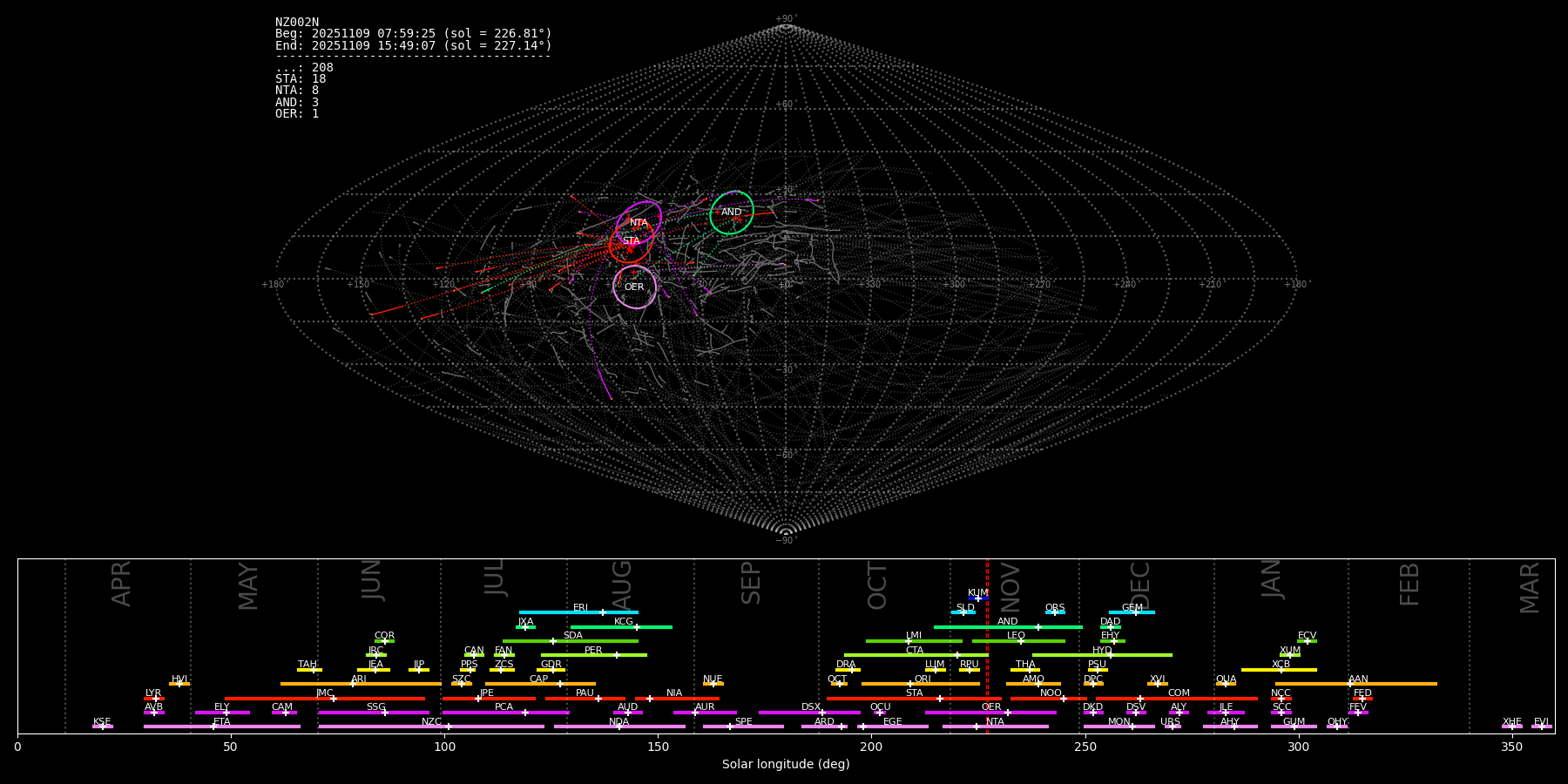Click the pink OER radiant circle on sky map
This screenshot has height=784, width=1568.
click(x=634, y=287)
